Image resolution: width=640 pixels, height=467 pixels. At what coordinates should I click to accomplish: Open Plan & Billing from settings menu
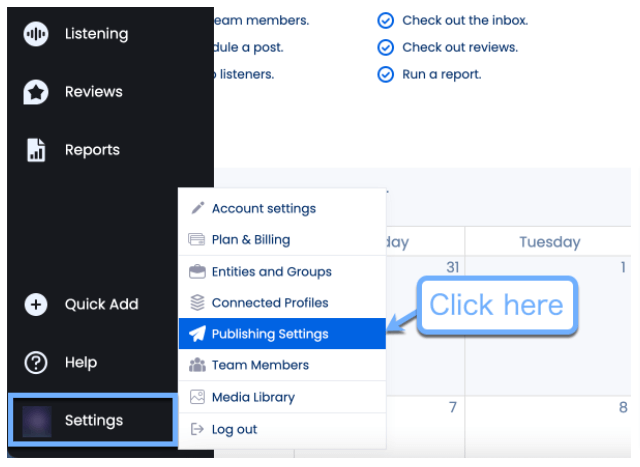[x=250, y=240]
